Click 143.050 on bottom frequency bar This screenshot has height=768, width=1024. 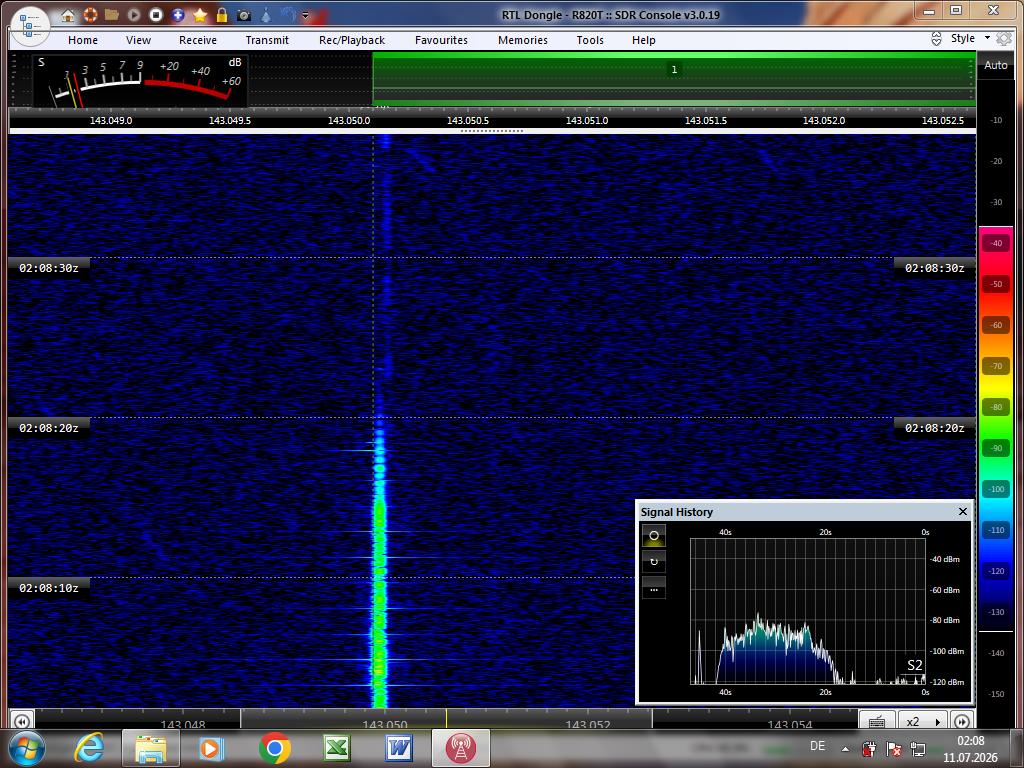(385, 724)
